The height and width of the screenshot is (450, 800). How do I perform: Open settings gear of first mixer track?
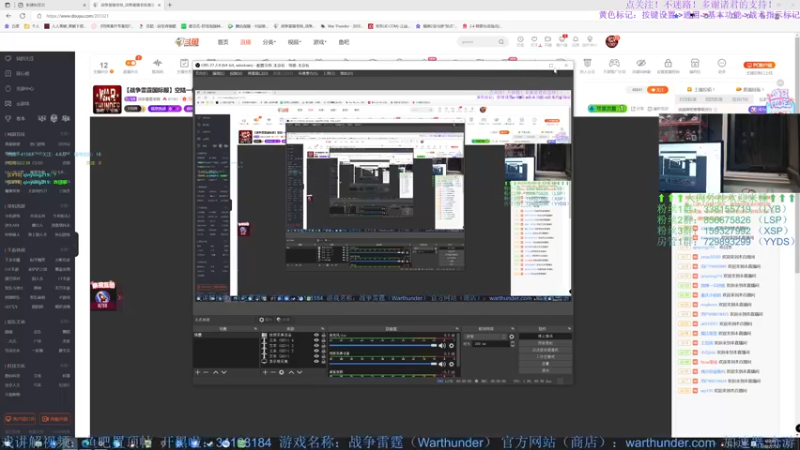coord(452,346)
